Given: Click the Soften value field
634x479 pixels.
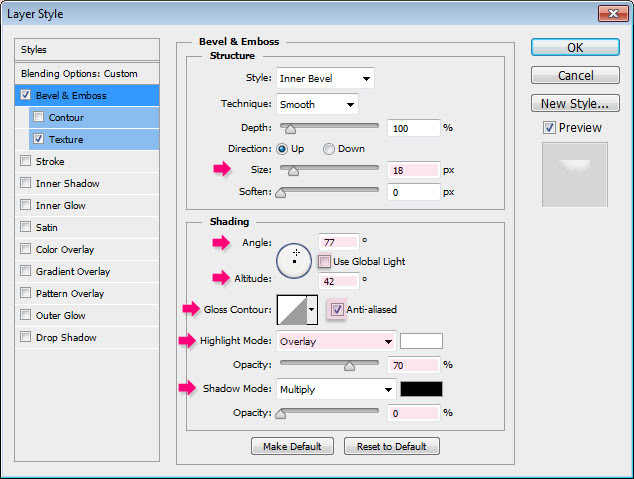Looking at the screenshot, I should tap(413, 192).
